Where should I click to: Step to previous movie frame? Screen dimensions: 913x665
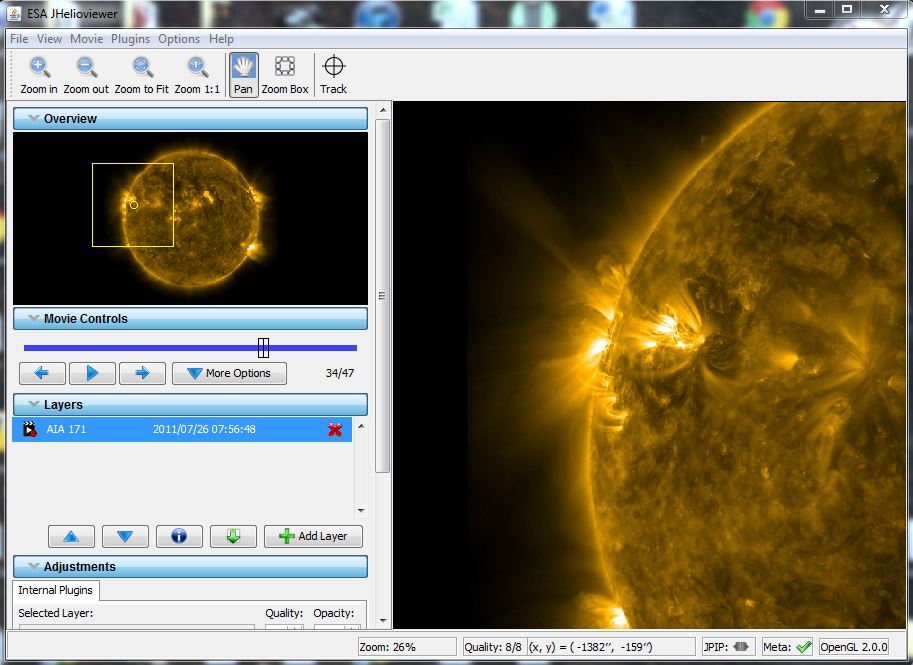point(42,373)
